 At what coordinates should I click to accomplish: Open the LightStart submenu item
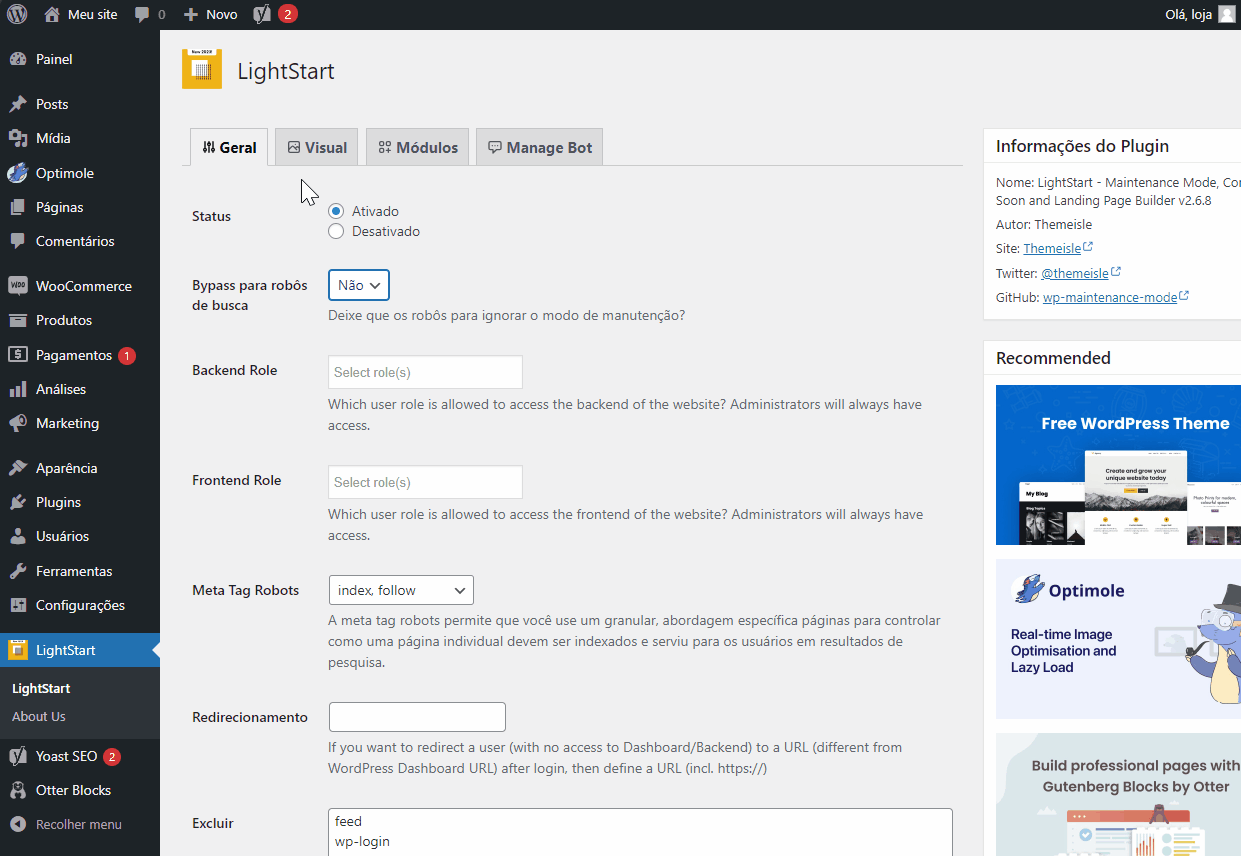[x=41, y=688]
